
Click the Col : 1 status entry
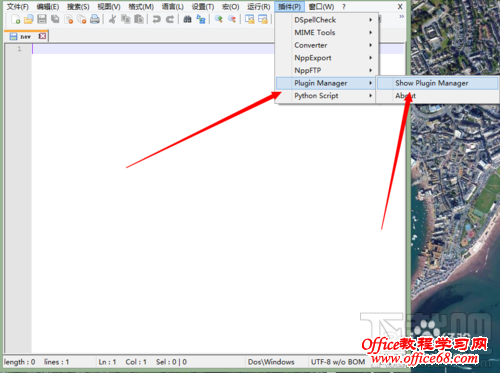[x=136, y=362]
